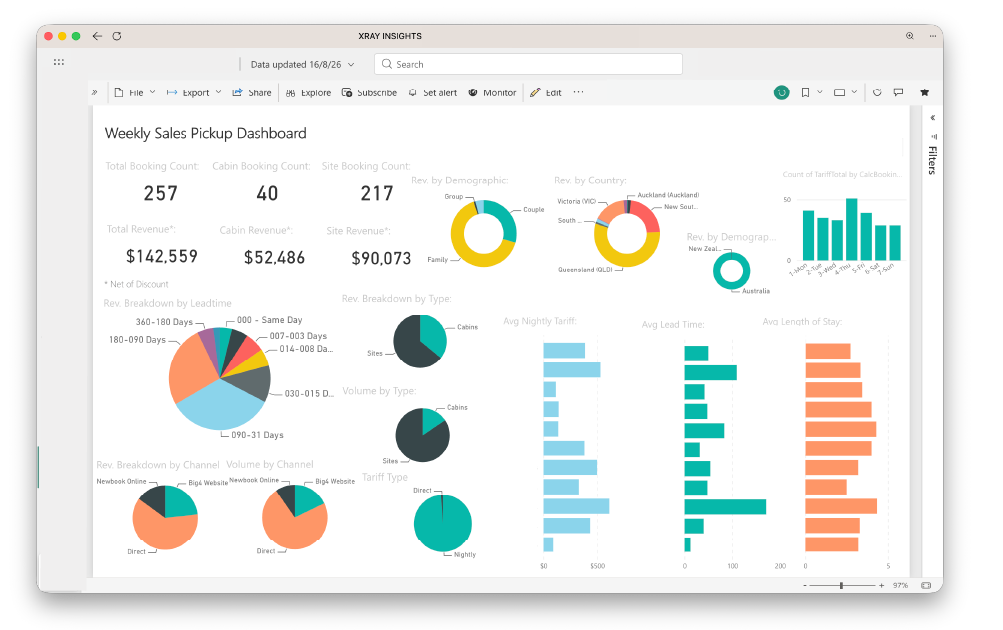Viewport: 1003px width, 630px height.
Task: Reload the page with the refresh icon
Action: [116, 36]
